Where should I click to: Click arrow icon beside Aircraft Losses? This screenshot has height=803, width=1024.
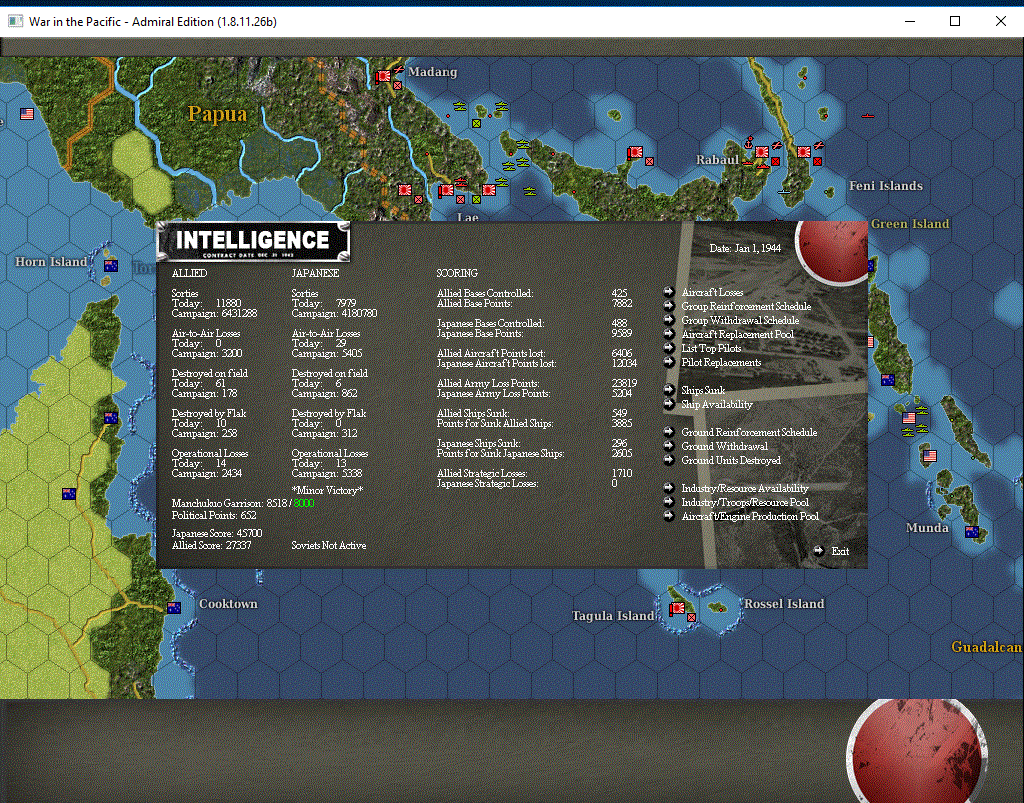pos(669,292)
